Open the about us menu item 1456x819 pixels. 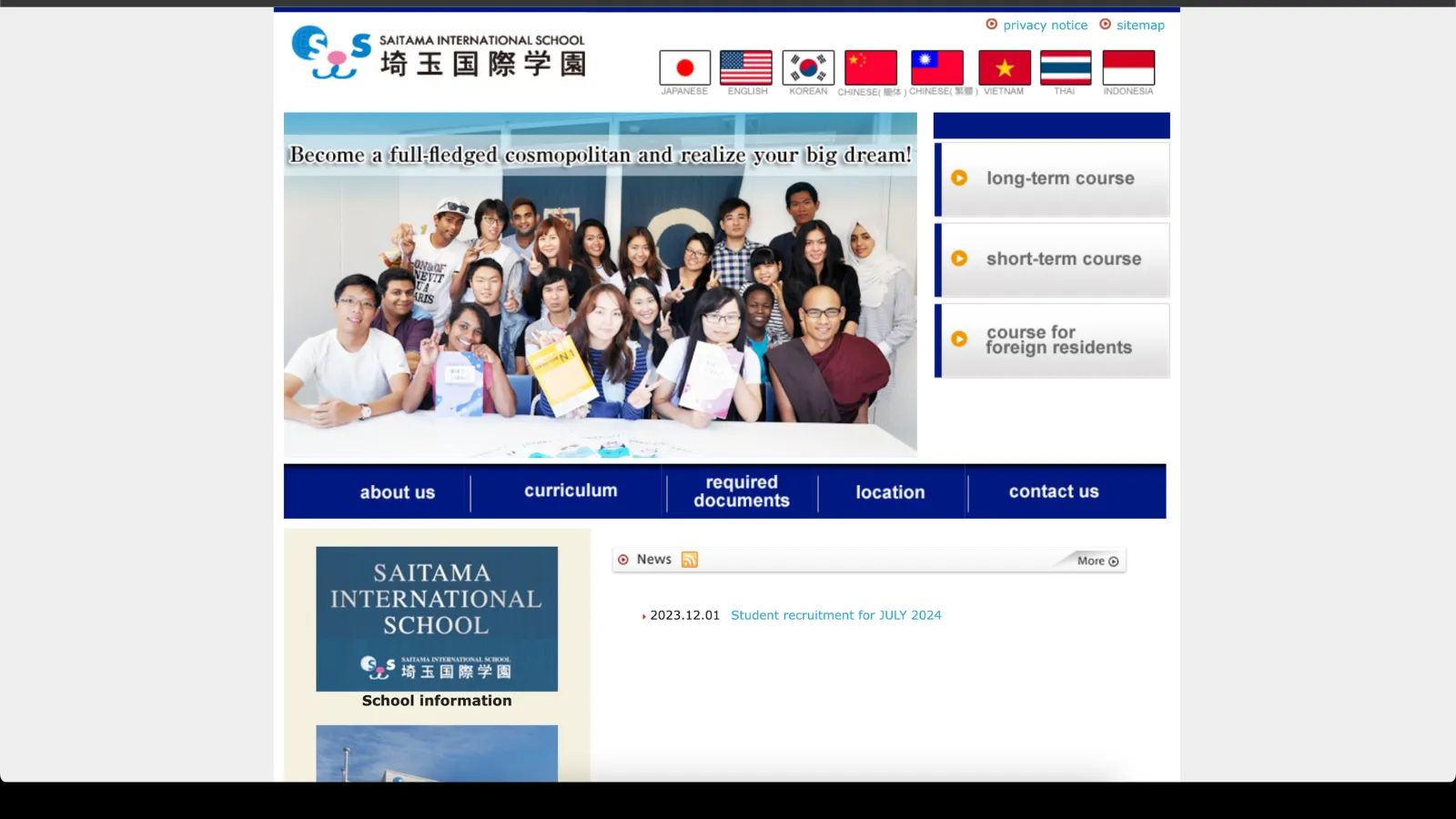[397, 491]
